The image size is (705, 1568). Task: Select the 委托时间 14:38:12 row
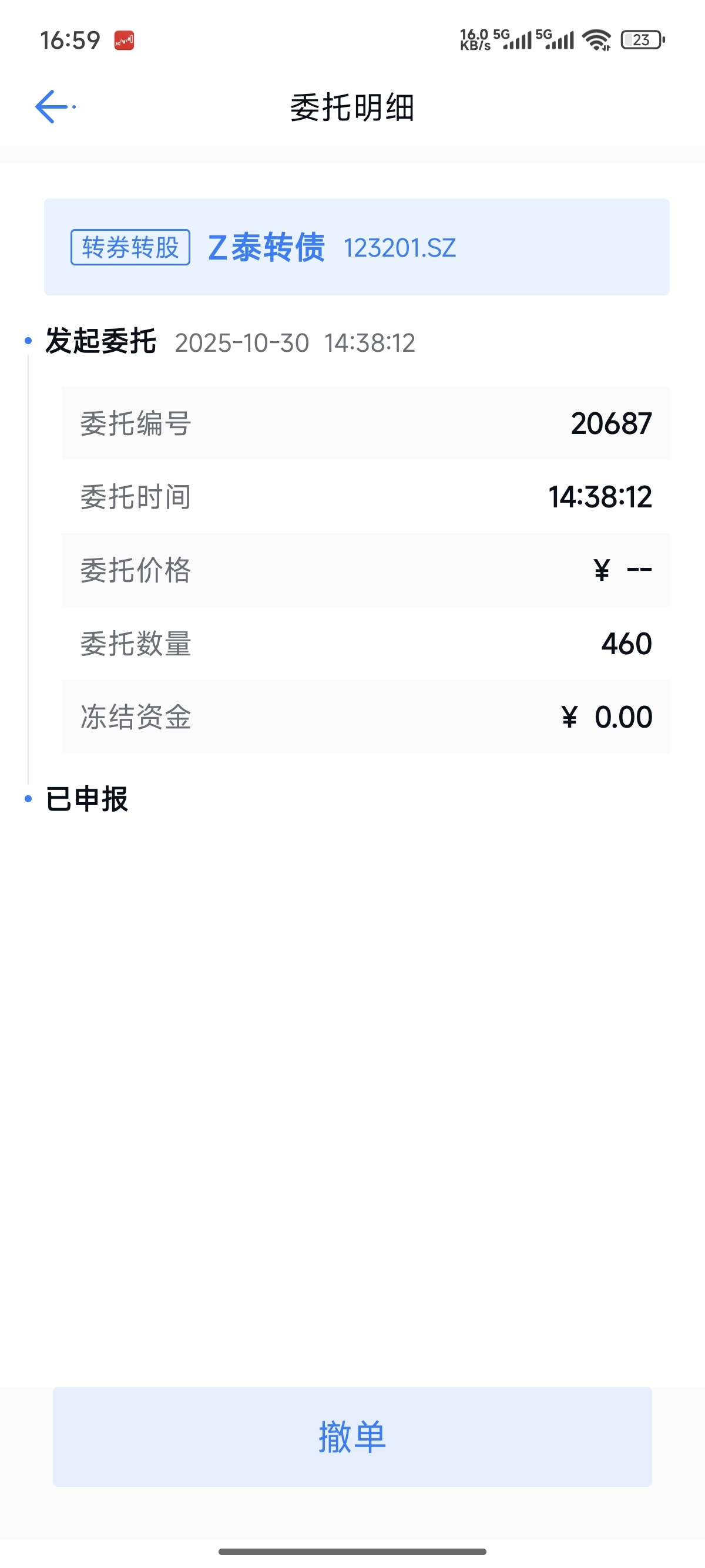click(365, 497)
